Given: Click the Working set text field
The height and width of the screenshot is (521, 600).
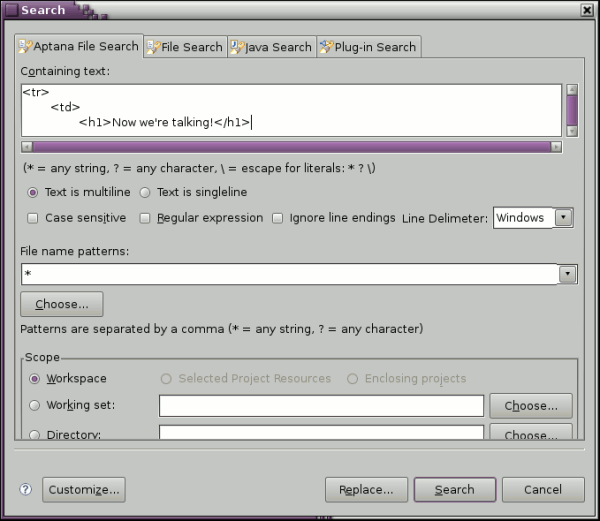Looking at the screenshot, I should [x=321, y=406].
